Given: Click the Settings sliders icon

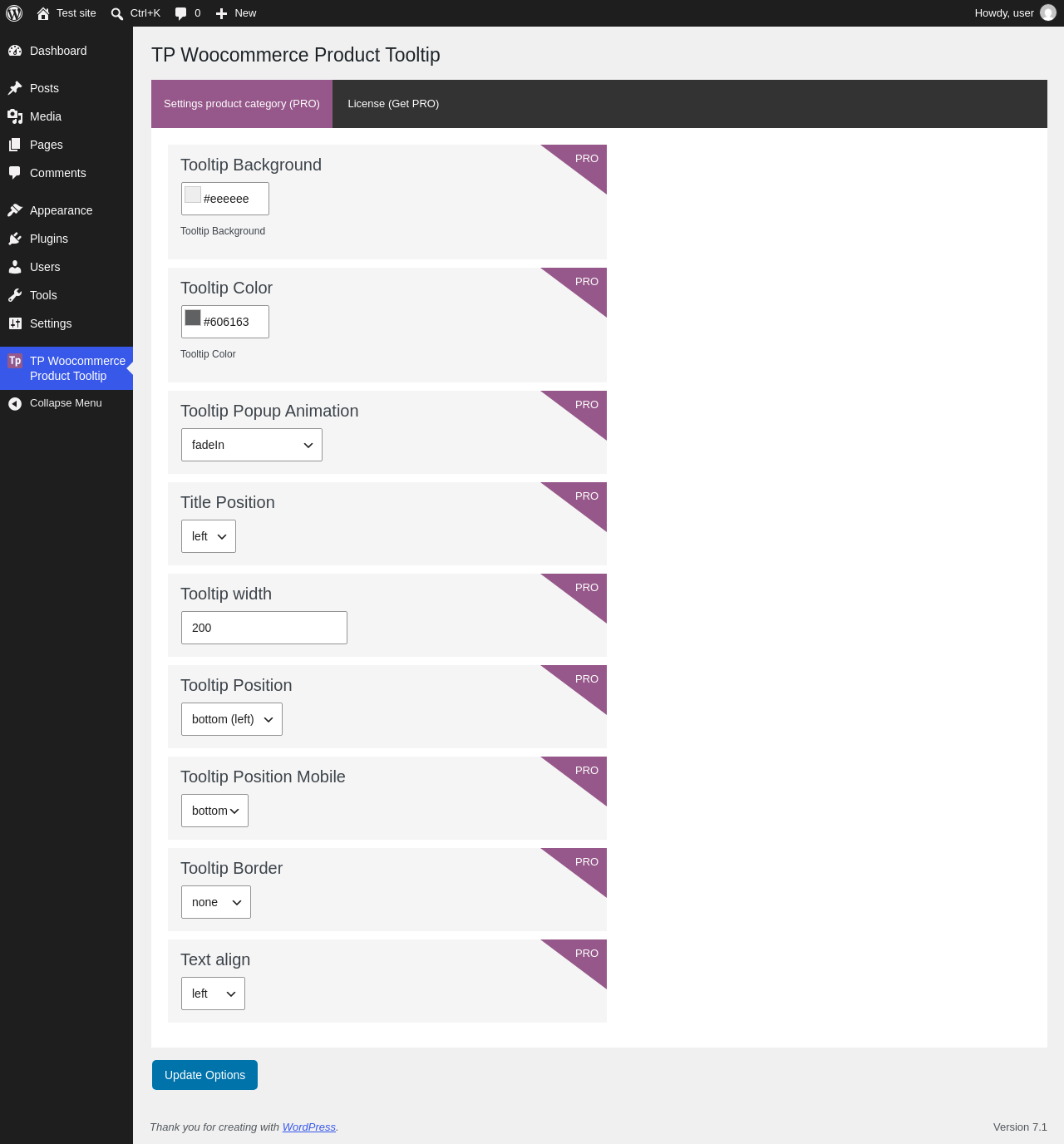Looking at the screenshot, I should [15, 323].
